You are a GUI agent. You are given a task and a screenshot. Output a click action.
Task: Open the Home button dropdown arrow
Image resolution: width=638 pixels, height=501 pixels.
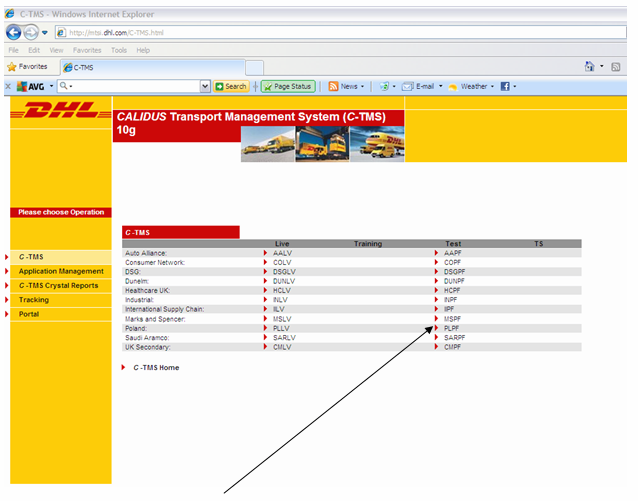click(601, 66)
